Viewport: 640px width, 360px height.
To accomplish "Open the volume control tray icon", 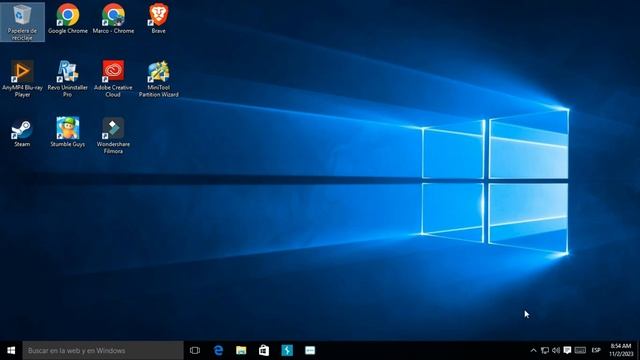I will [x=556, y=350].
